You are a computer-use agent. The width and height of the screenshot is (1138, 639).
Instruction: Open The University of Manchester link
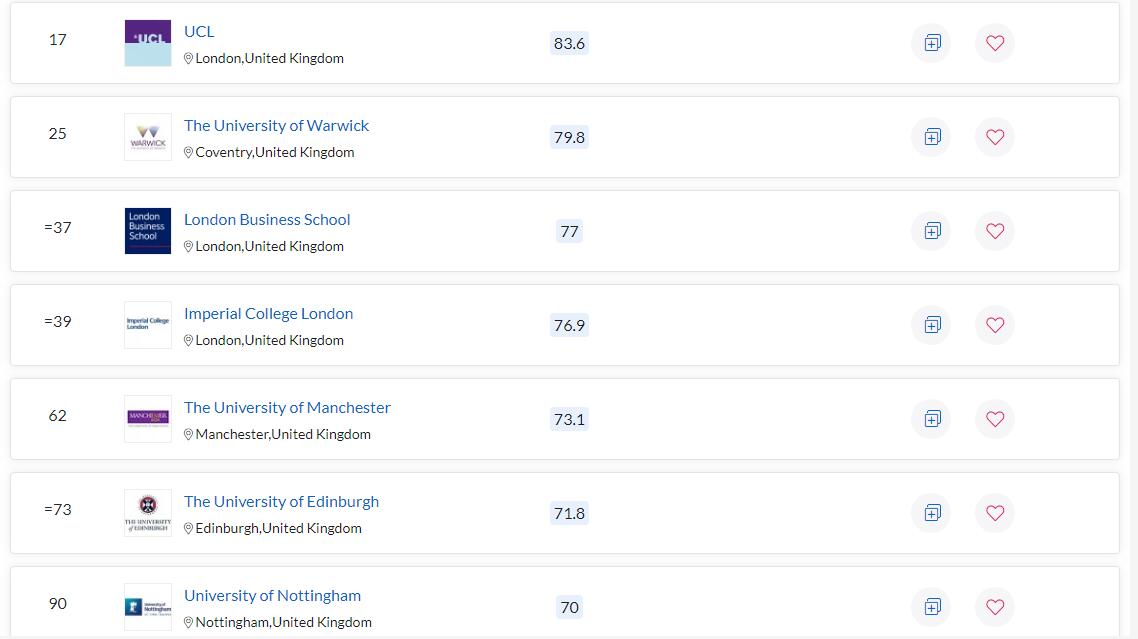[x=287, y=408]
